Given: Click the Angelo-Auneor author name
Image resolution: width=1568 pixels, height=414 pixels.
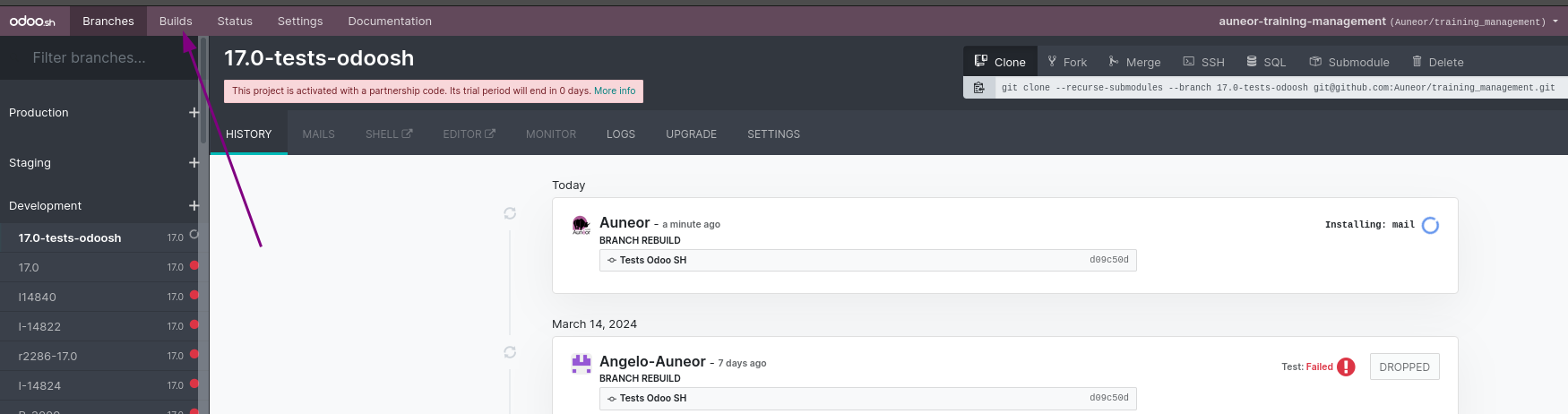Looking at the screenshot, I should click(x=652, y=361).
